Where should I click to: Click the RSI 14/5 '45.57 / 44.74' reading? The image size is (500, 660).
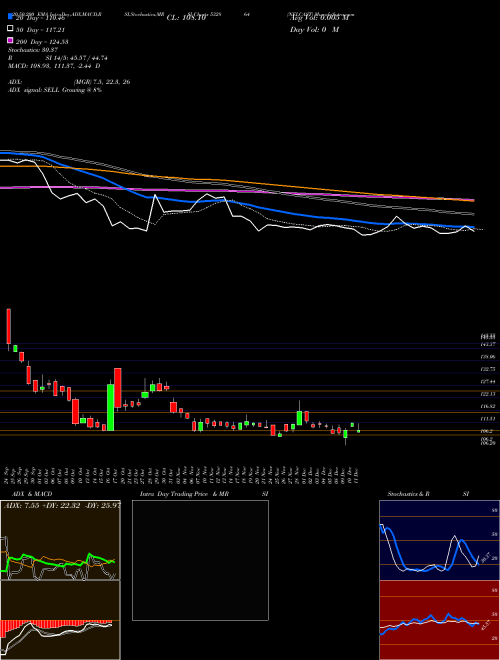(87, 58)
